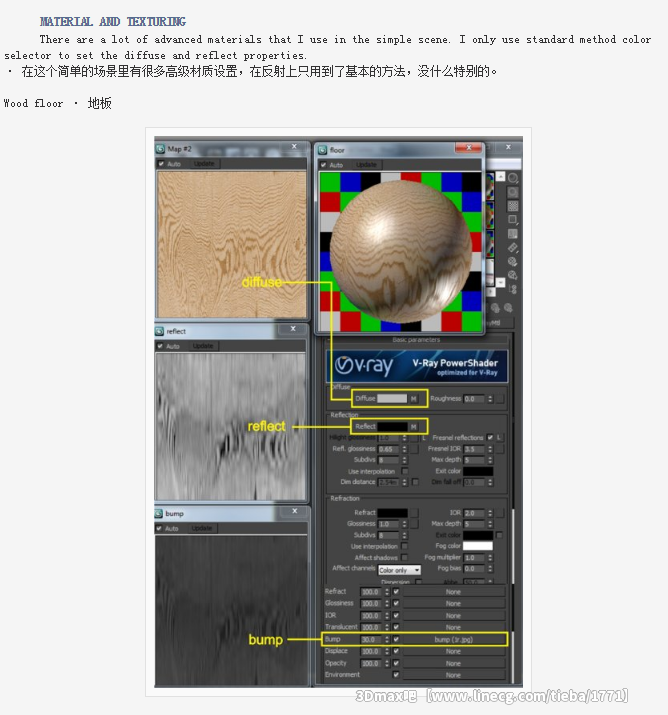Click None map button in Opacity row
Viewport: 668px width, 715px height.
tap(454, 663)
